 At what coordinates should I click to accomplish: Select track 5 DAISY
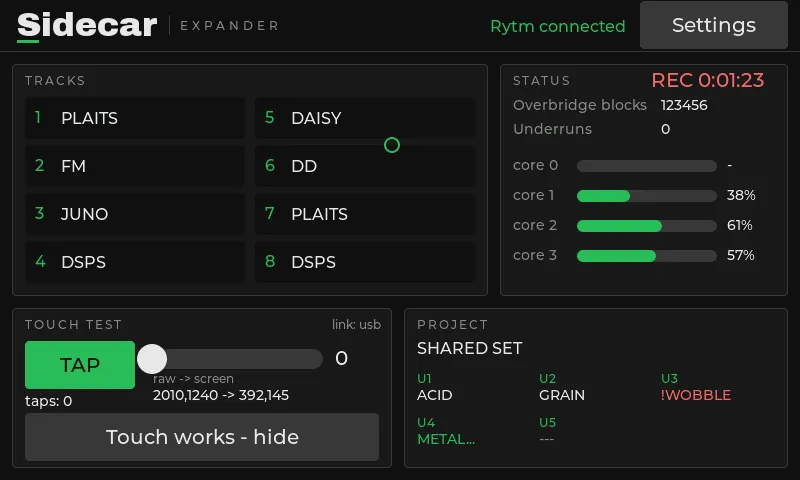coord(365,118)
